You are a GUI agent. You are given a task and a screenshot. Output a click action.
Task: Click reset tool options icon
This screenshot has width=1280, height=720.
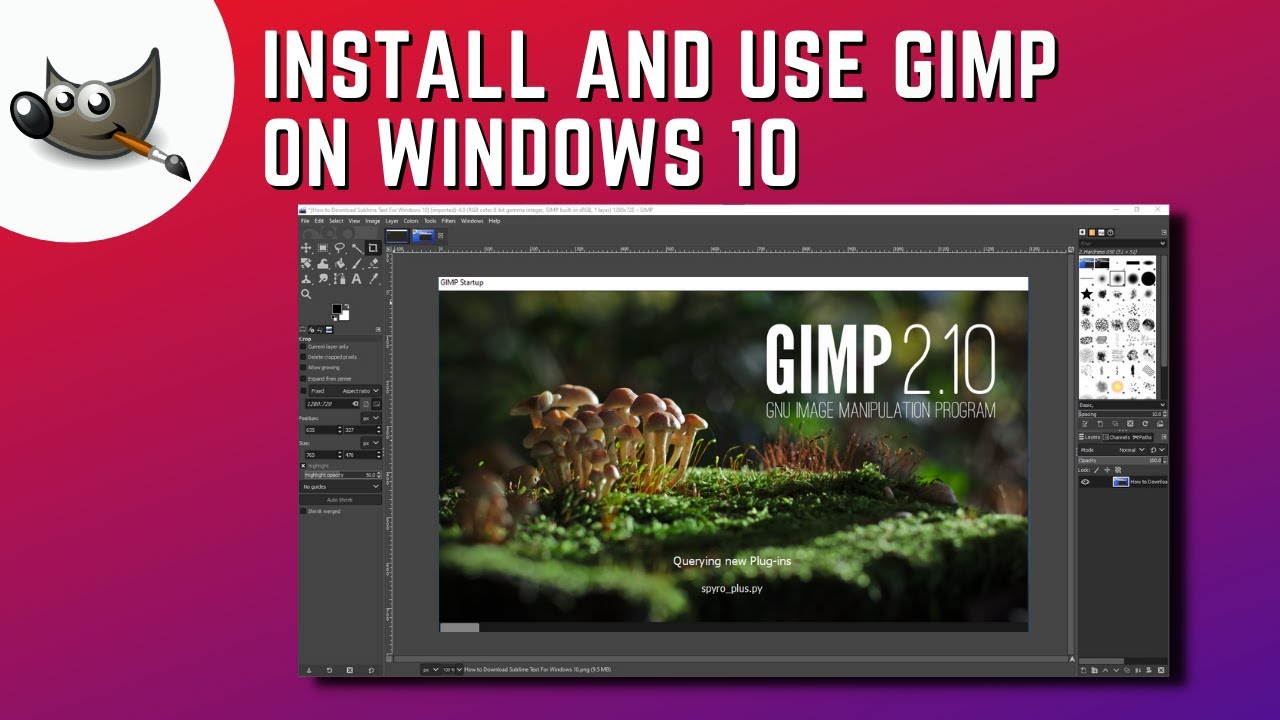pyautogui.click(x=371, y=670)
